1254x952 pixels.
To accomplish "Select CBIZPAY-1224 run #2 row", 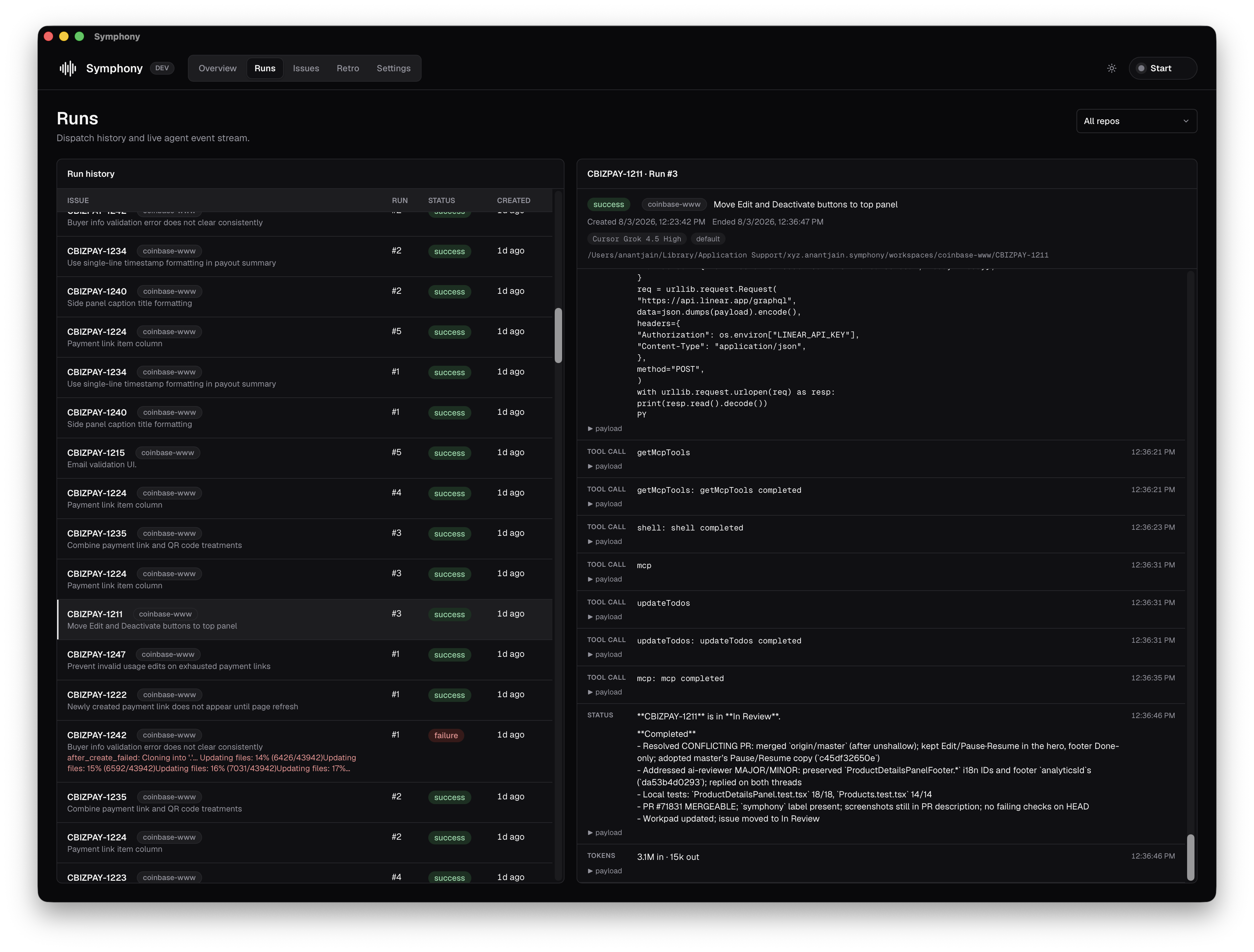I will [305, 842].
